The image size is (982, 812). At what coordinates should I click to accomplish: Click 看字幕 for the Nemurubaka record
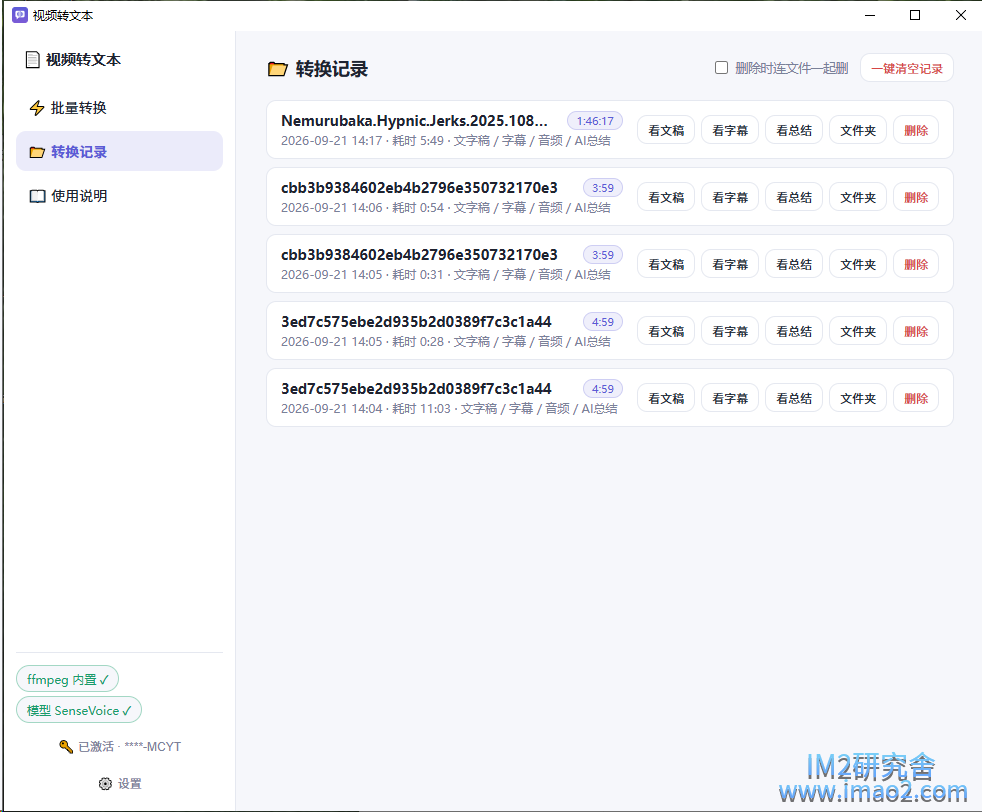730,130
